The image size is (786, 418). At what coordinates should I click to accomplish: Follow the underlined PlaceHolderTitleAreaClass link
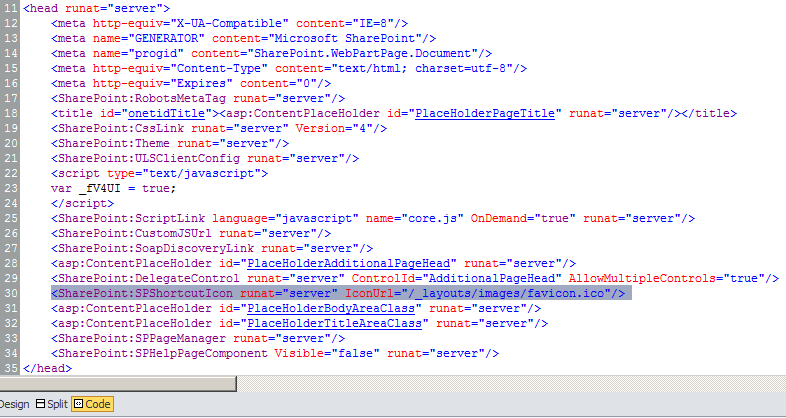334,323
